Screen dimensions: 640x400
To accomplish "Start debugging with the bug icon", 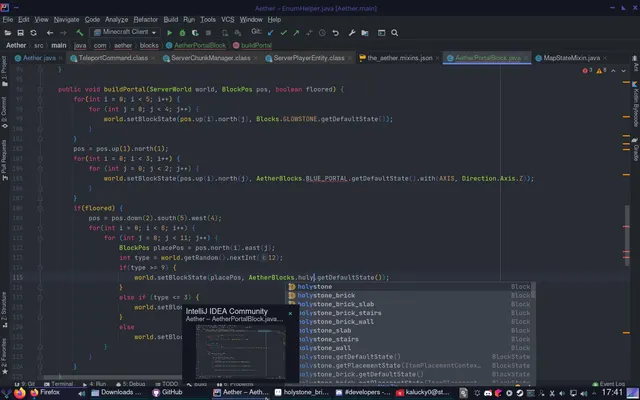I will (182, 33).
